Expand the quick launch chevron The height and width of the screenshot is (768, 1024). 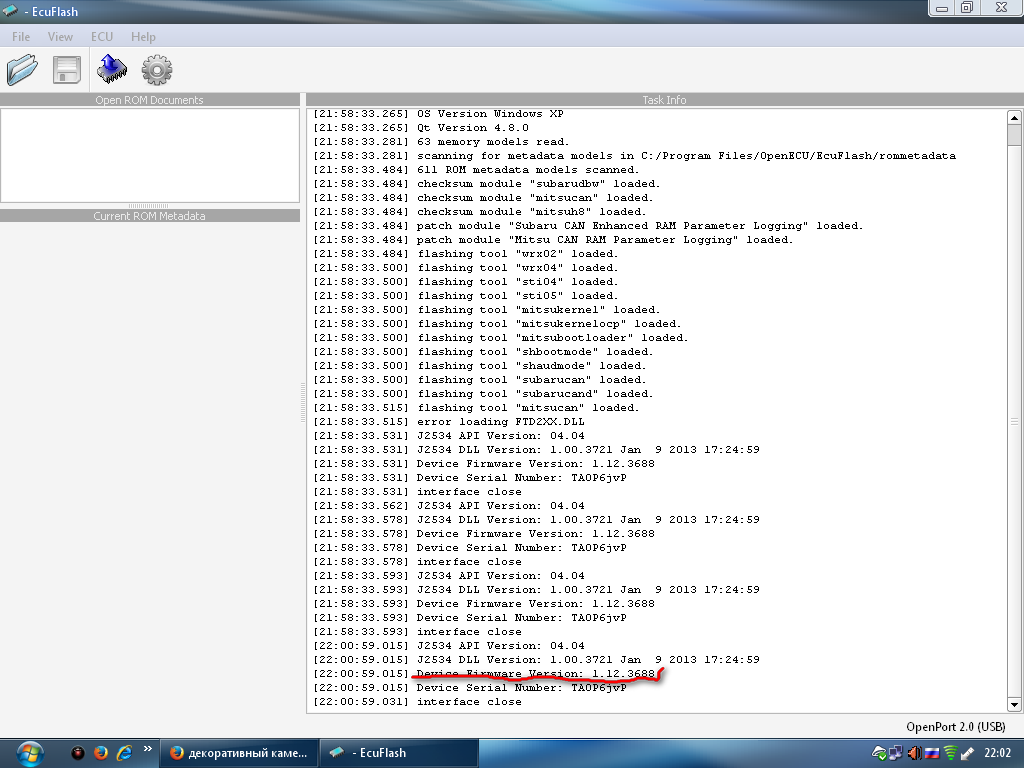(x=148, y=749)
